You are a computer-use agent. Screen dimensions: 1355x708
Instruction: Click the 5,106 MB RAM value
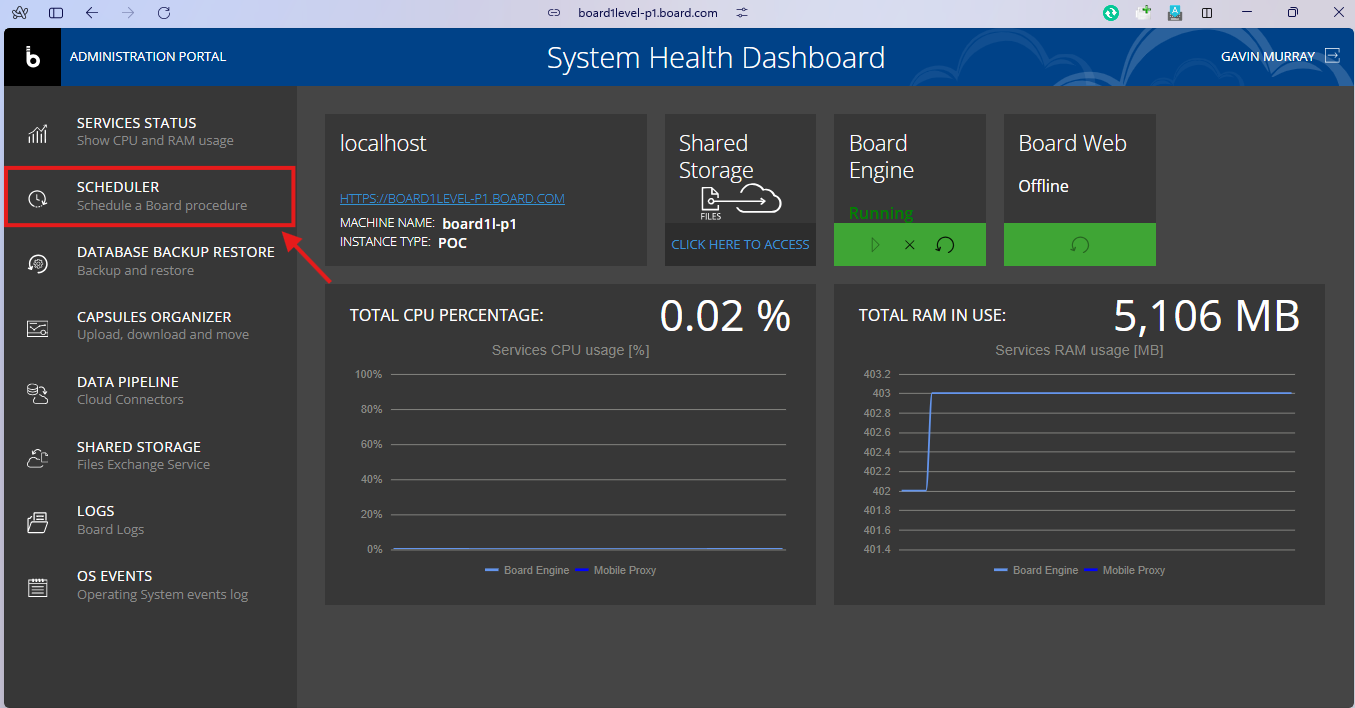1206,316
